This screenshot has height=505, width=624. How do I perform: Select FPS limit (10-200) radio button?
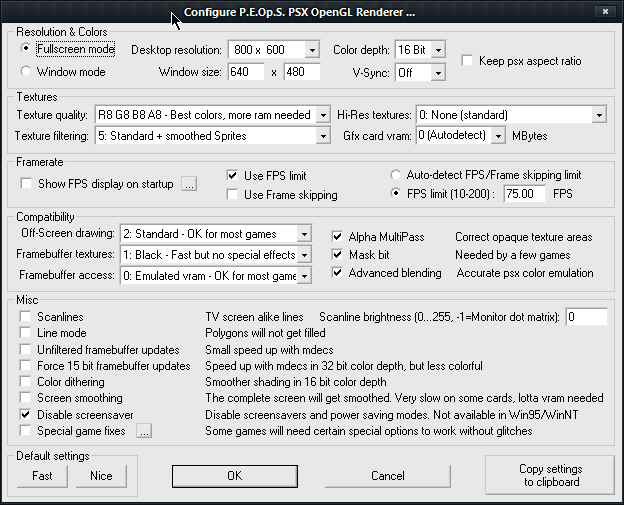tap(396, 193)
